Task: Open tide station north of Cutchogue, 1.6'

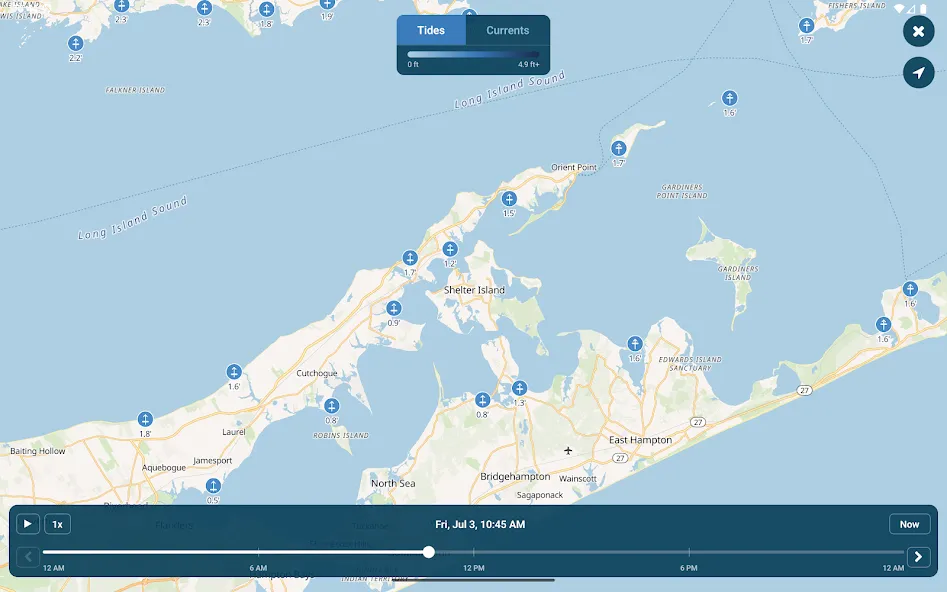Action: click(x=234, y=372)
